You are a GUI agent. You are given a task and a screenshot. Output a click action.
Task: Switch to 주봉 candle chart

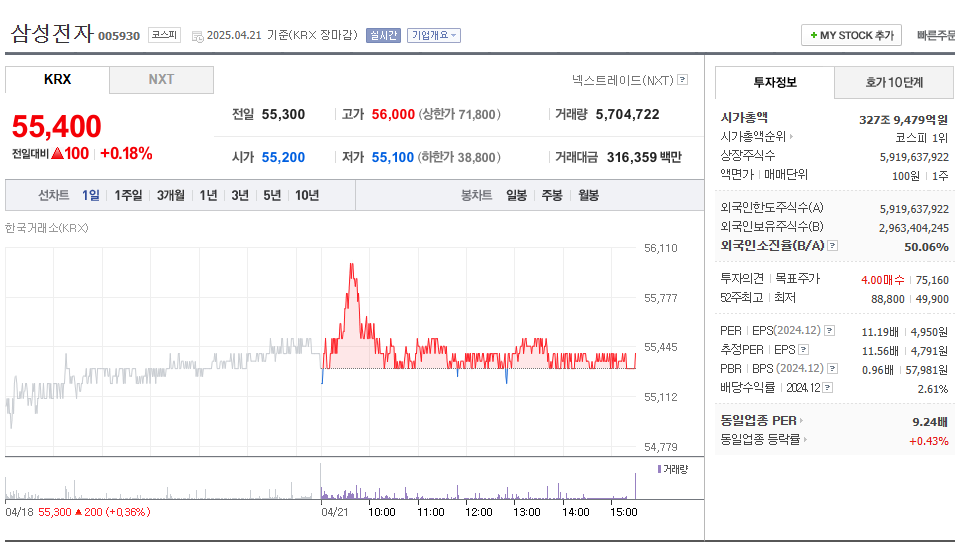point(552,195)
